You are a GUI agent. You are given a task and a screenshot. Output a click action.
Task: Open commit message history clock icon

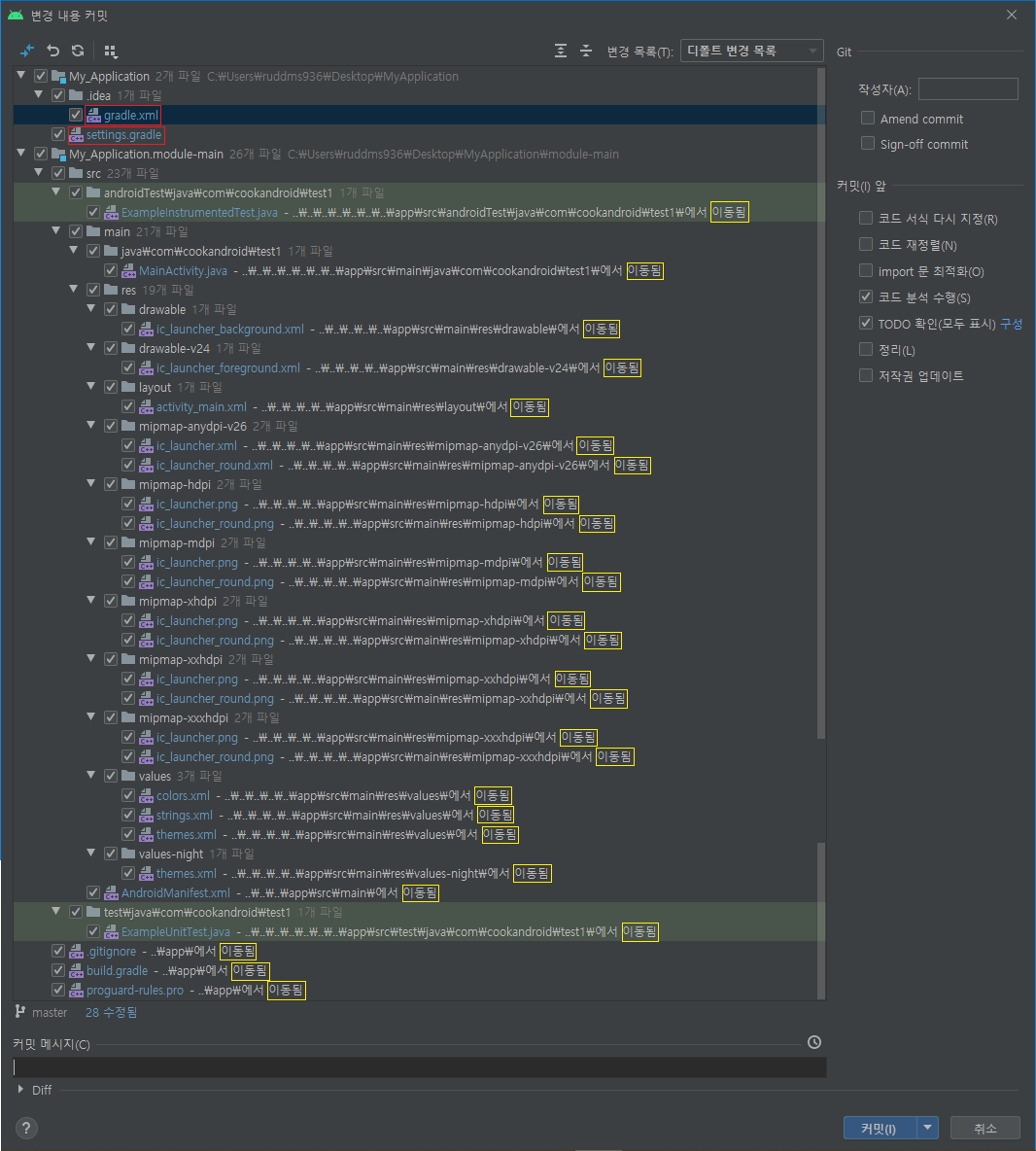(814, 1042)
